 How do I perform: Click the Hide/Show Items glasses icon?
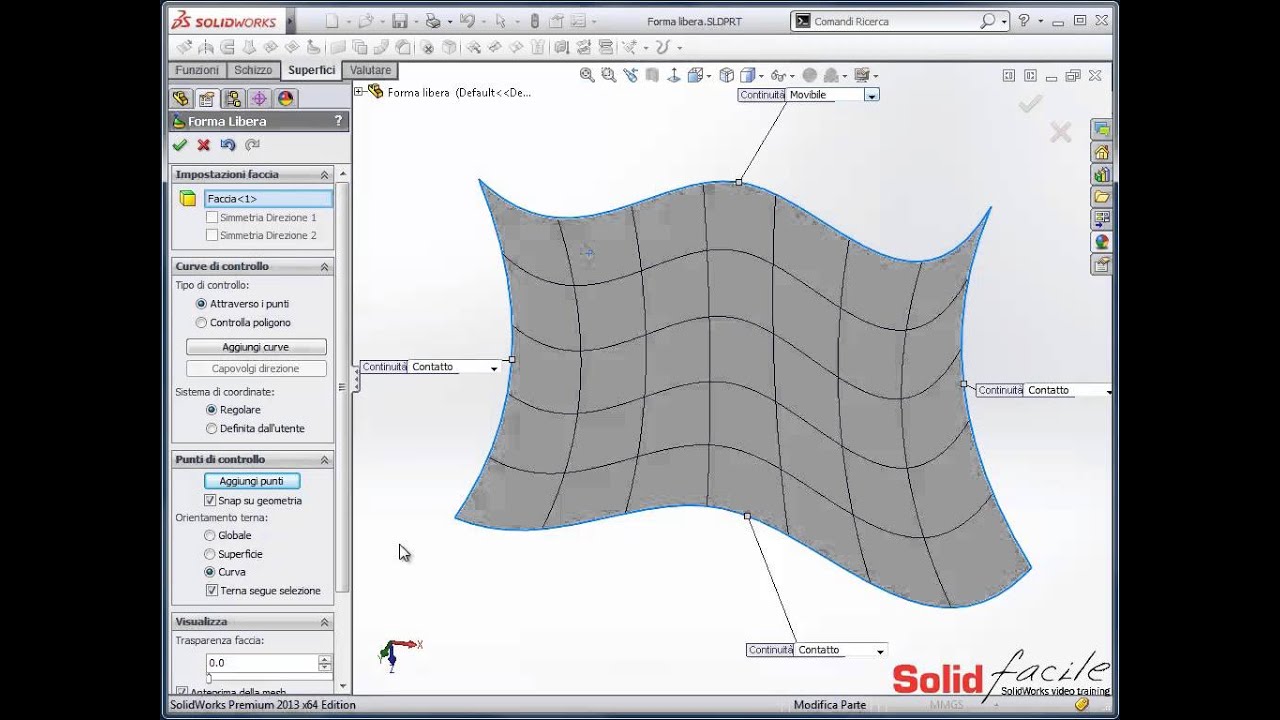[x=778, y=75]
